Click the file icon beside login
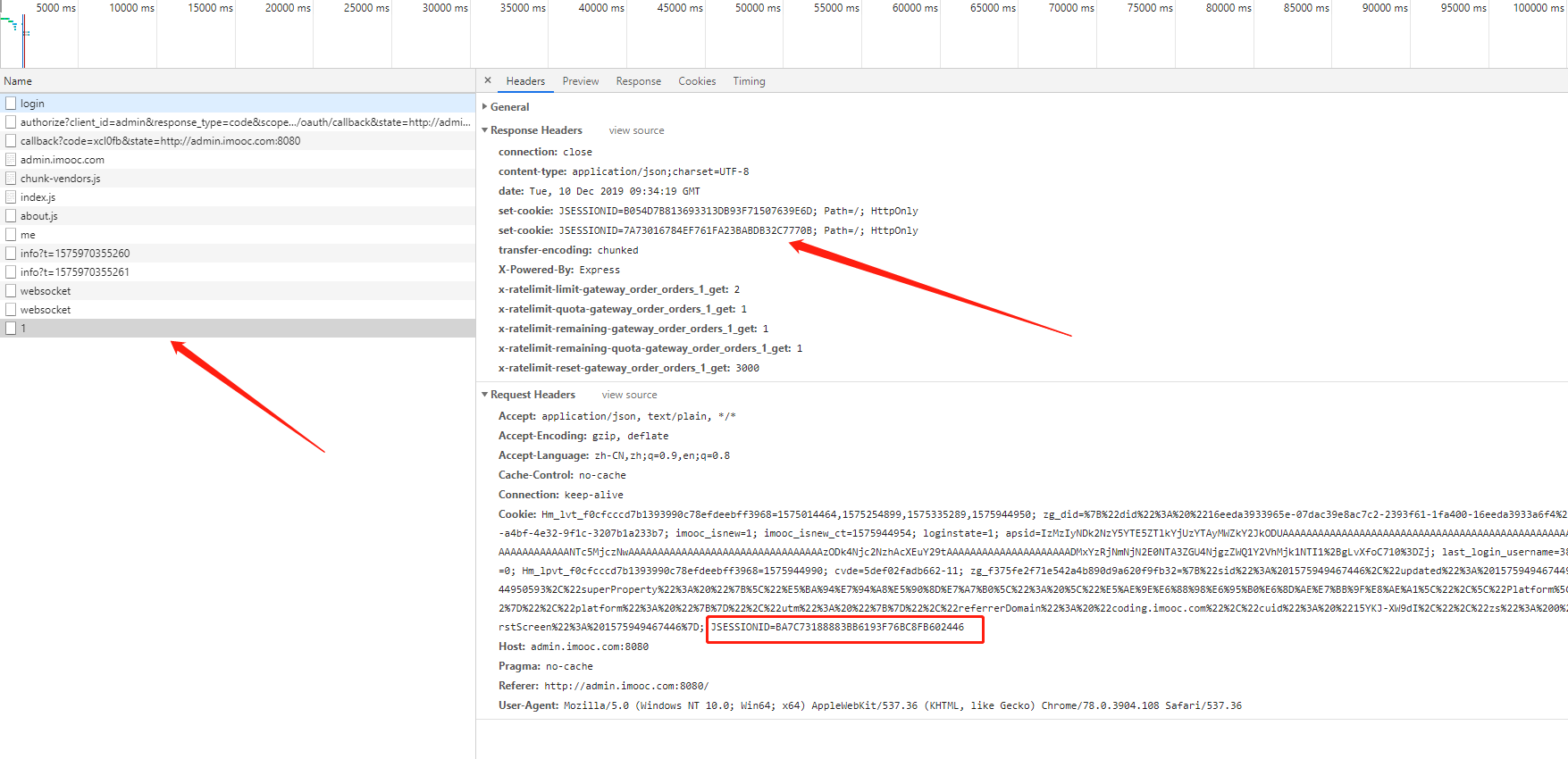Image resolution: width=1568 pixels, height=759 pixels. (x=11, y=104)
